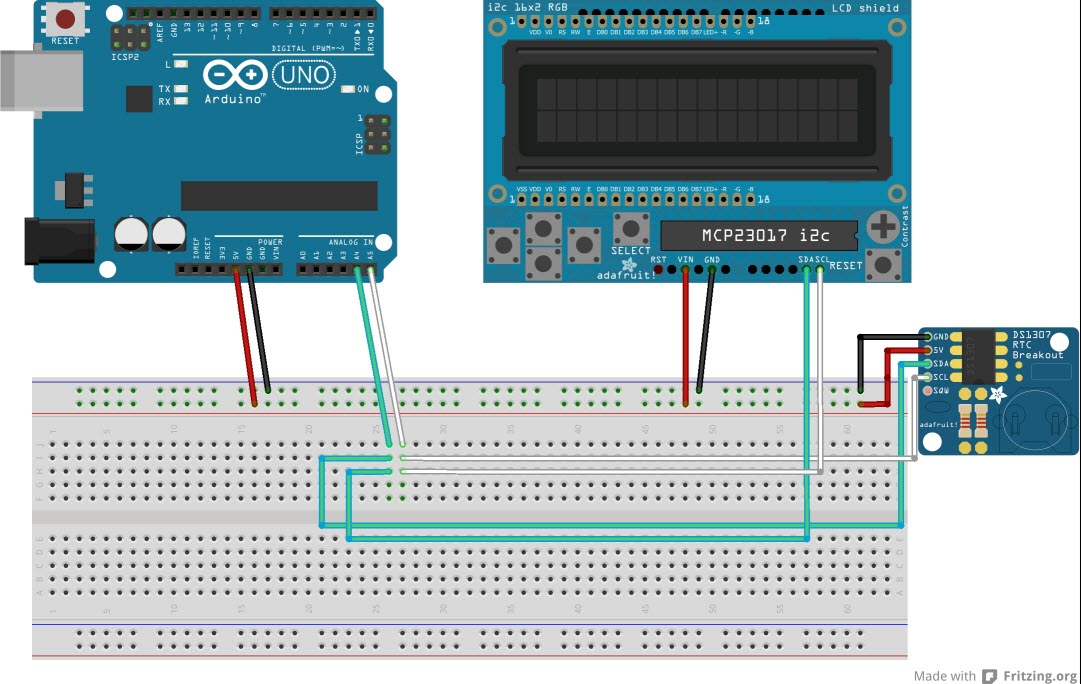Click the DS1307 chip on the RTC breakout
The height and width of the screenshot is (684, 1081).
980,357
